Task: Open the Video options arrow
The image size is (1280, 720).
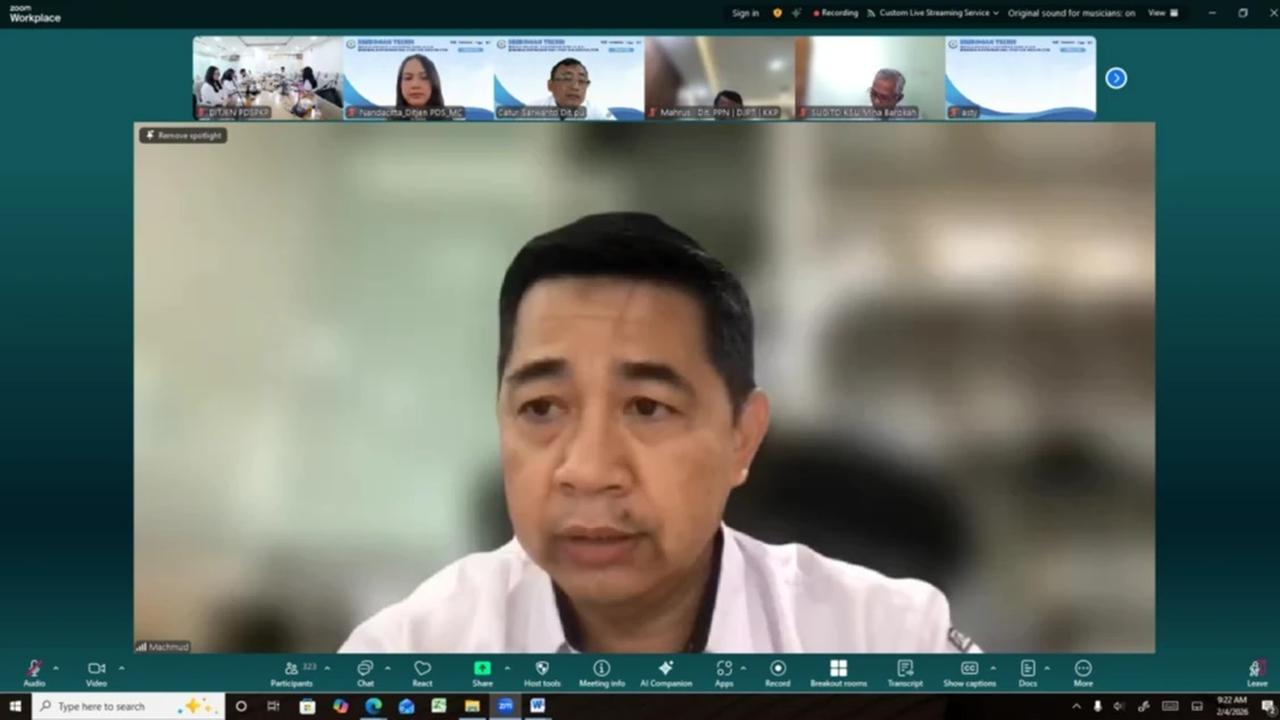Action: (x=121, y=668)
